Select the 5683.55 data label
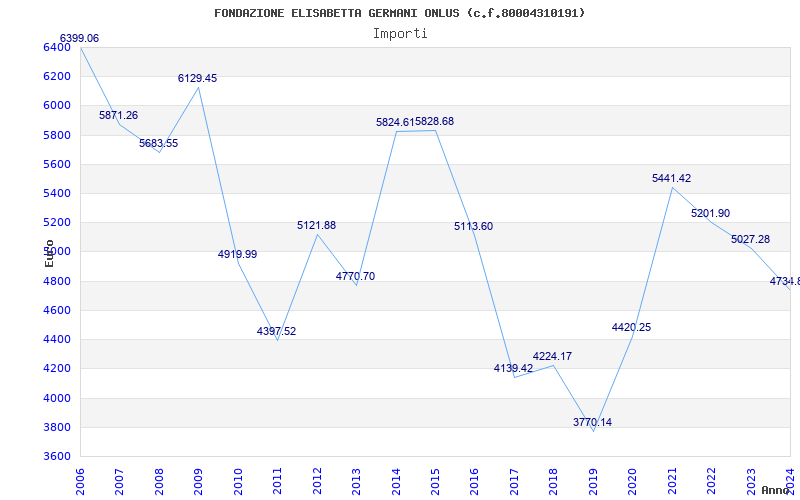800x500 pixels. point(159,143)
